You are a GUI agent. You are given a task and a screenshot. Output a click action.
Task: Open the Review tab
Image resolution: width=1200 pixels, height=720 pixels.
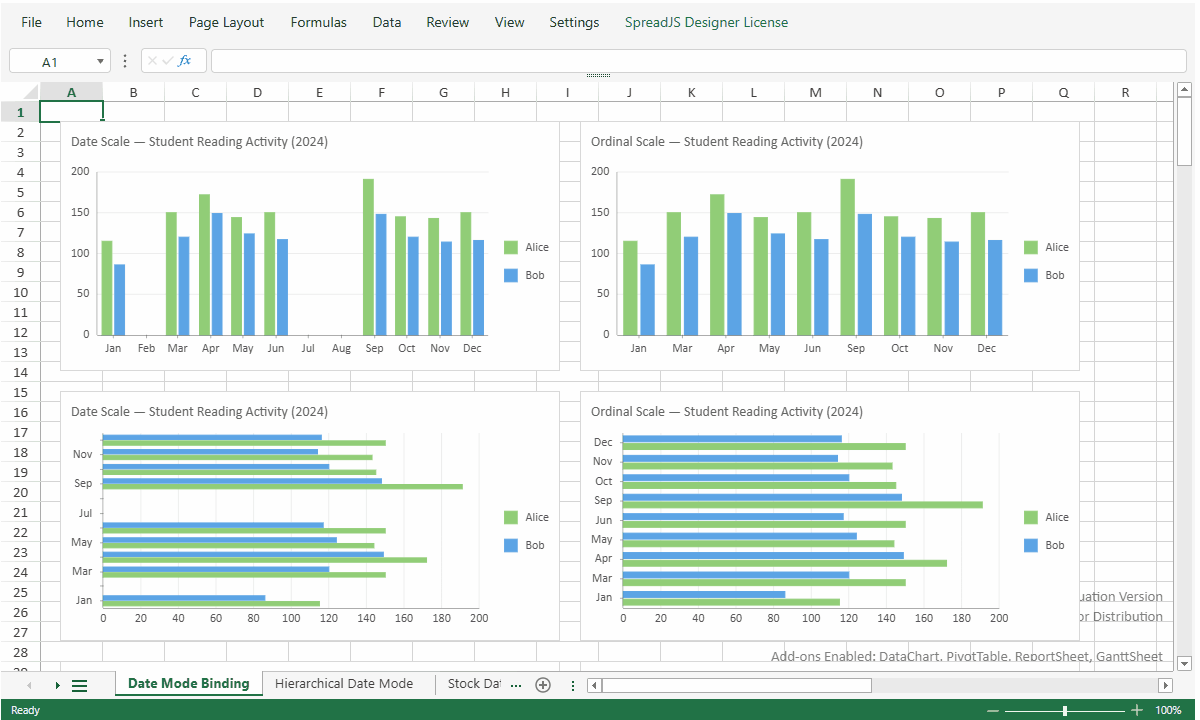(448, 22)
